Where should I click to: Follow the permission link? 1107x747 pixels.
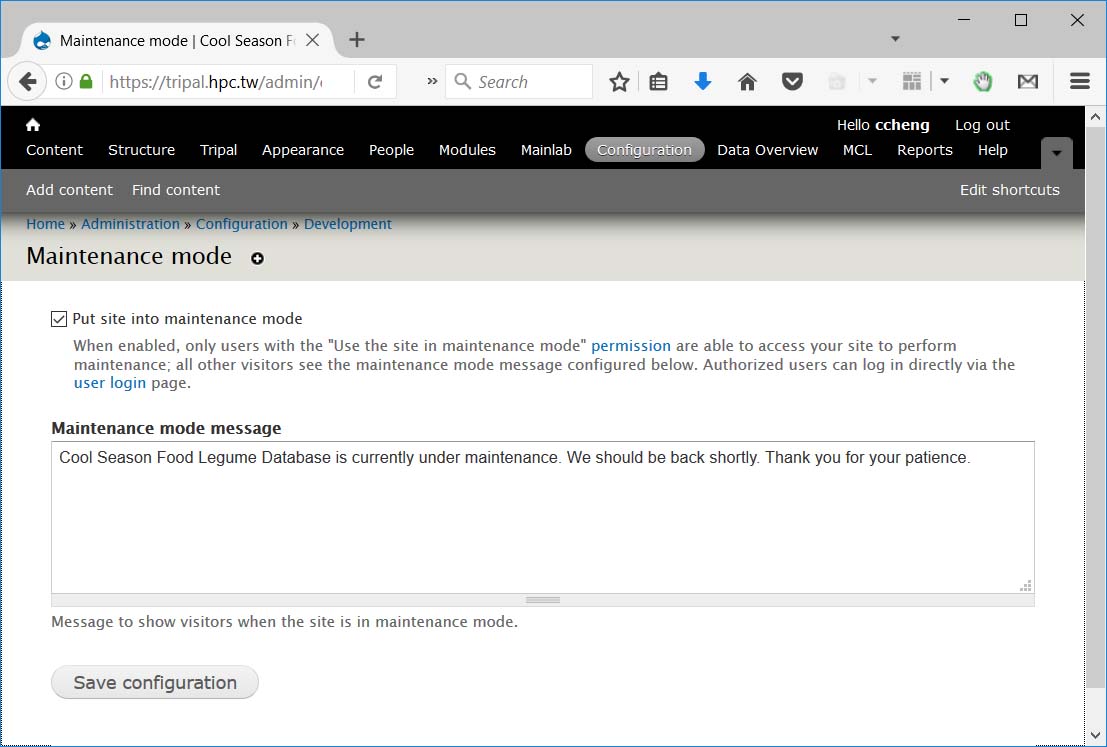[630, 346]
